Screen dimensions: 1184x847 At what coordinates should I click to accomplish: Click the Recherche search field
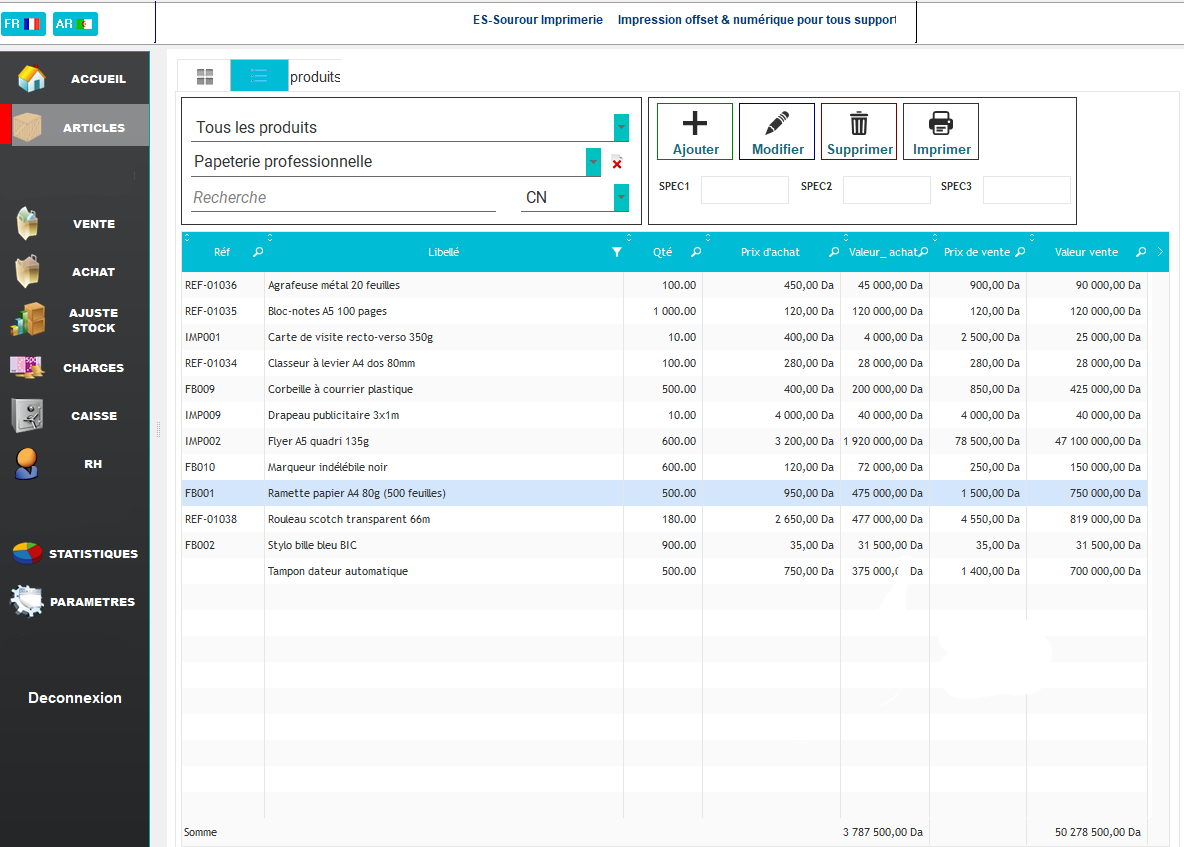340,197
